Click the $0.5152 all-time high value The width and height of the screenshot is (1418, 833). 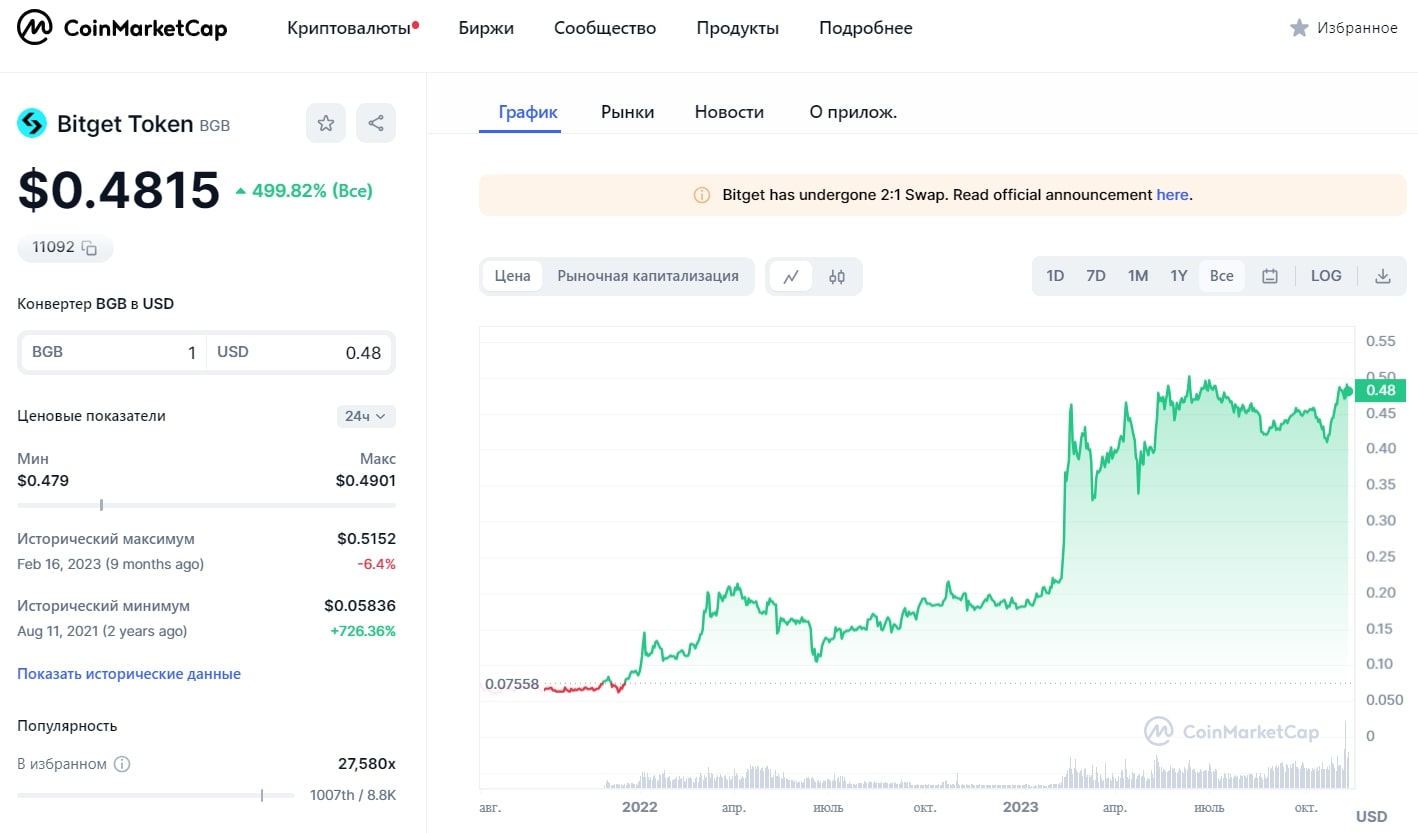click(366, 539)
